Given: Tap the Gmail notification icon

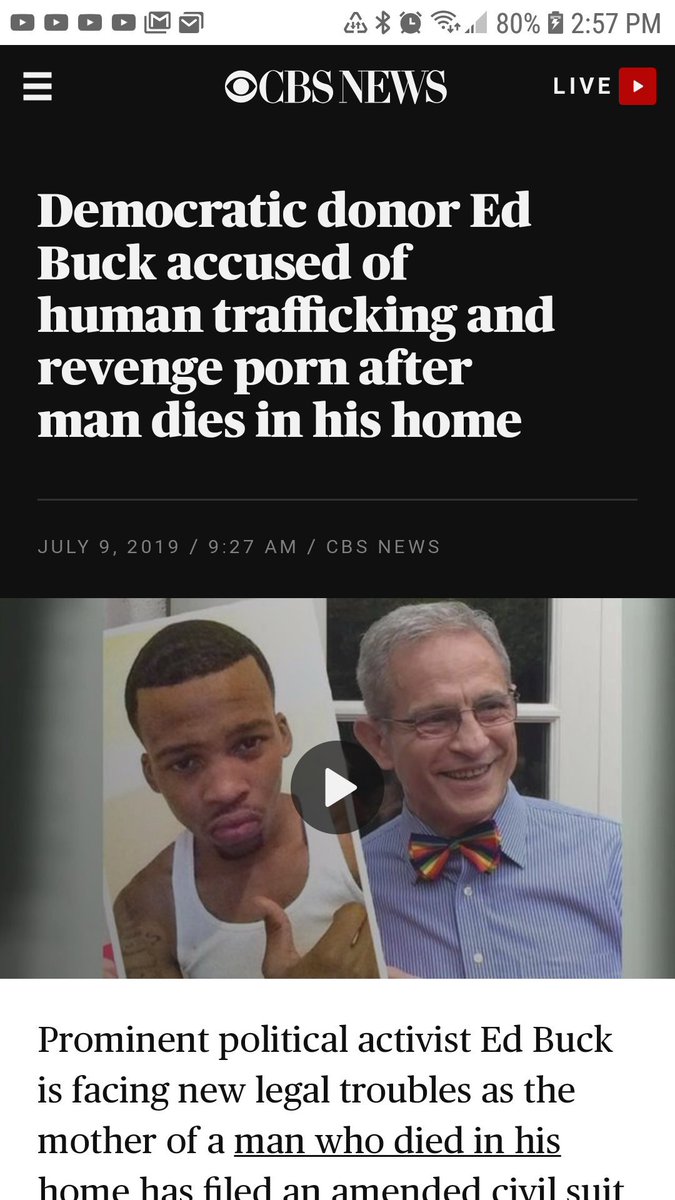Looking at the screenshot, I should (157, 22).
